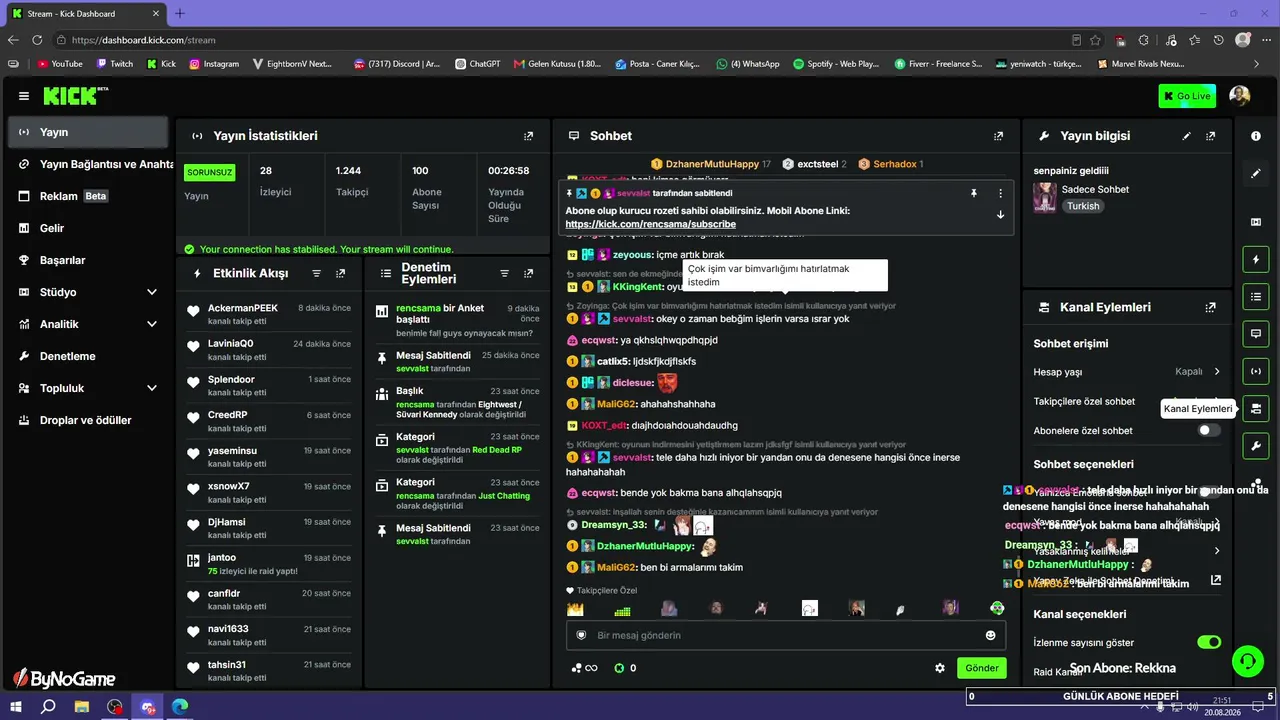Pop out the Yayın bilgisi panel

pos(1211,136)
